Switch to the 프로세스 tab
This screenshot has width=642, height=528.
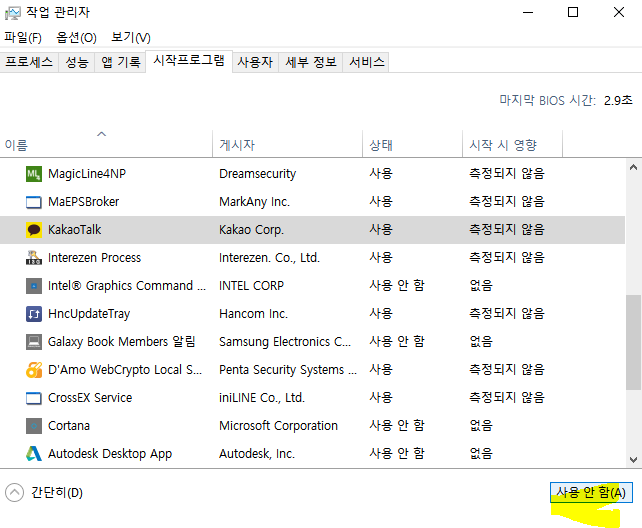(29, 62)
